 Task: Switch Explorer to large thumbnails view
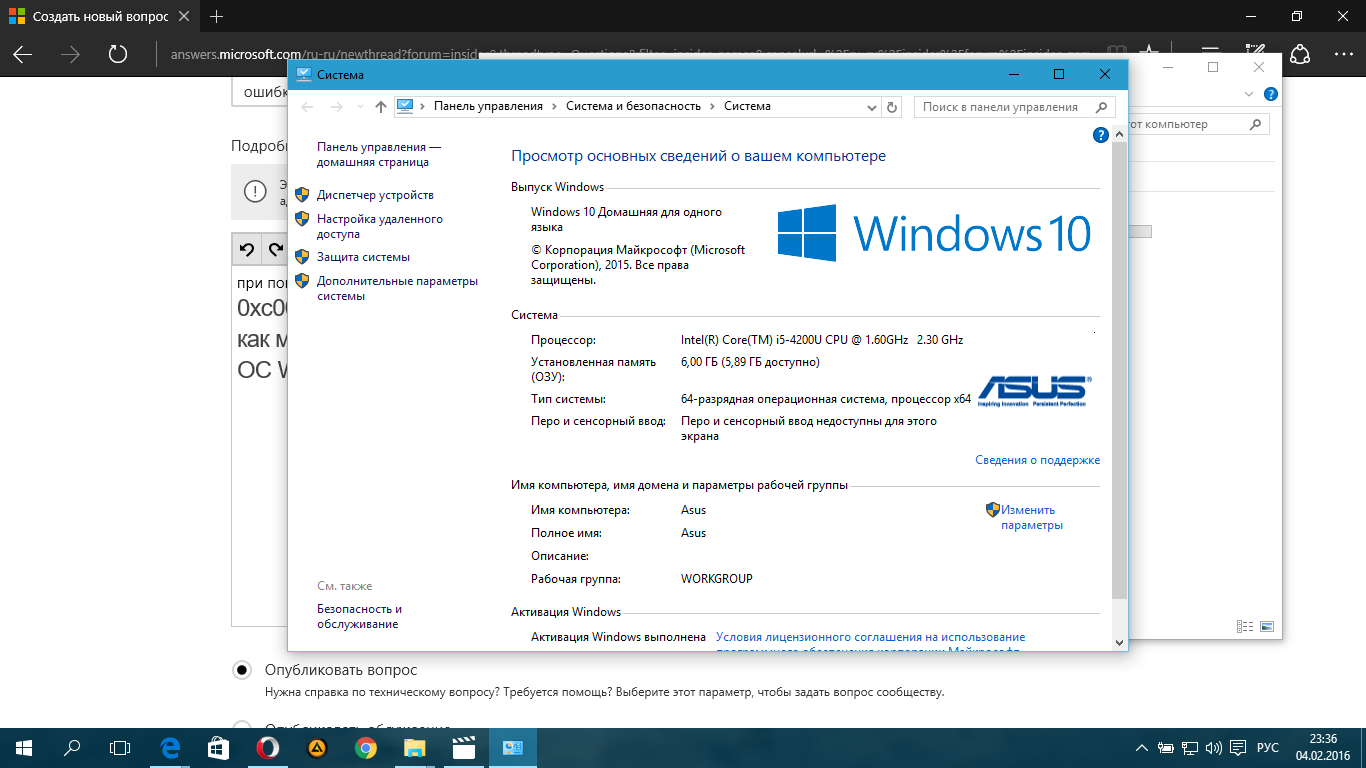pos(1267,627)
